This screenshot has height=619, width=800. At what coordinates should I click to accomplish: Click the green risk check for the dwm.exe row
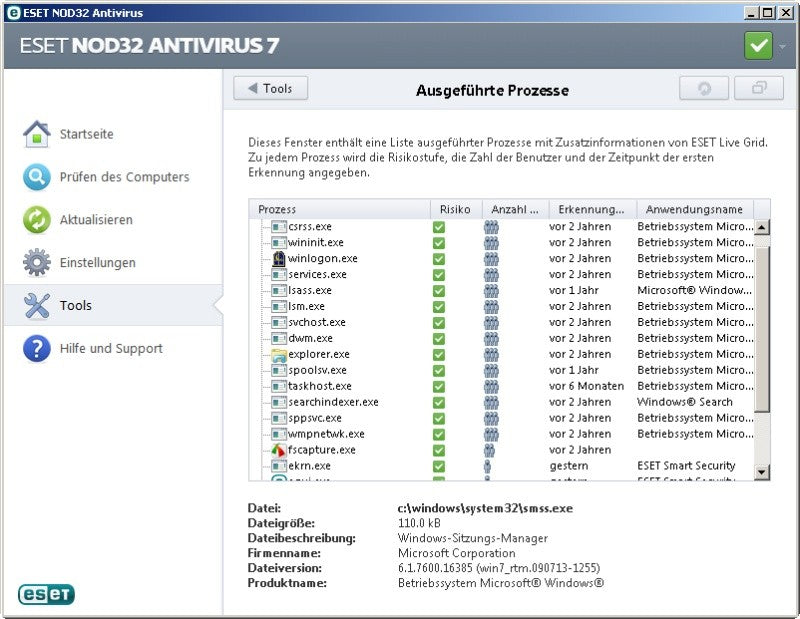(x=439, y=339)
